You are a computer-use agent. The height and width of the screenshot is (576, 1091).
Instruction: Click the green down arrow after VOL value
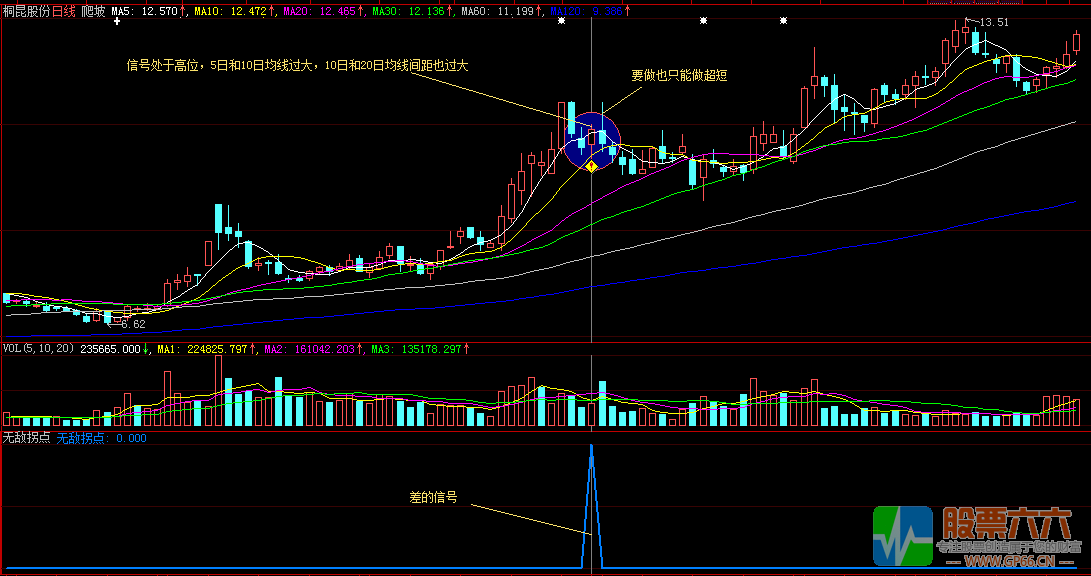tap(148, 349)
